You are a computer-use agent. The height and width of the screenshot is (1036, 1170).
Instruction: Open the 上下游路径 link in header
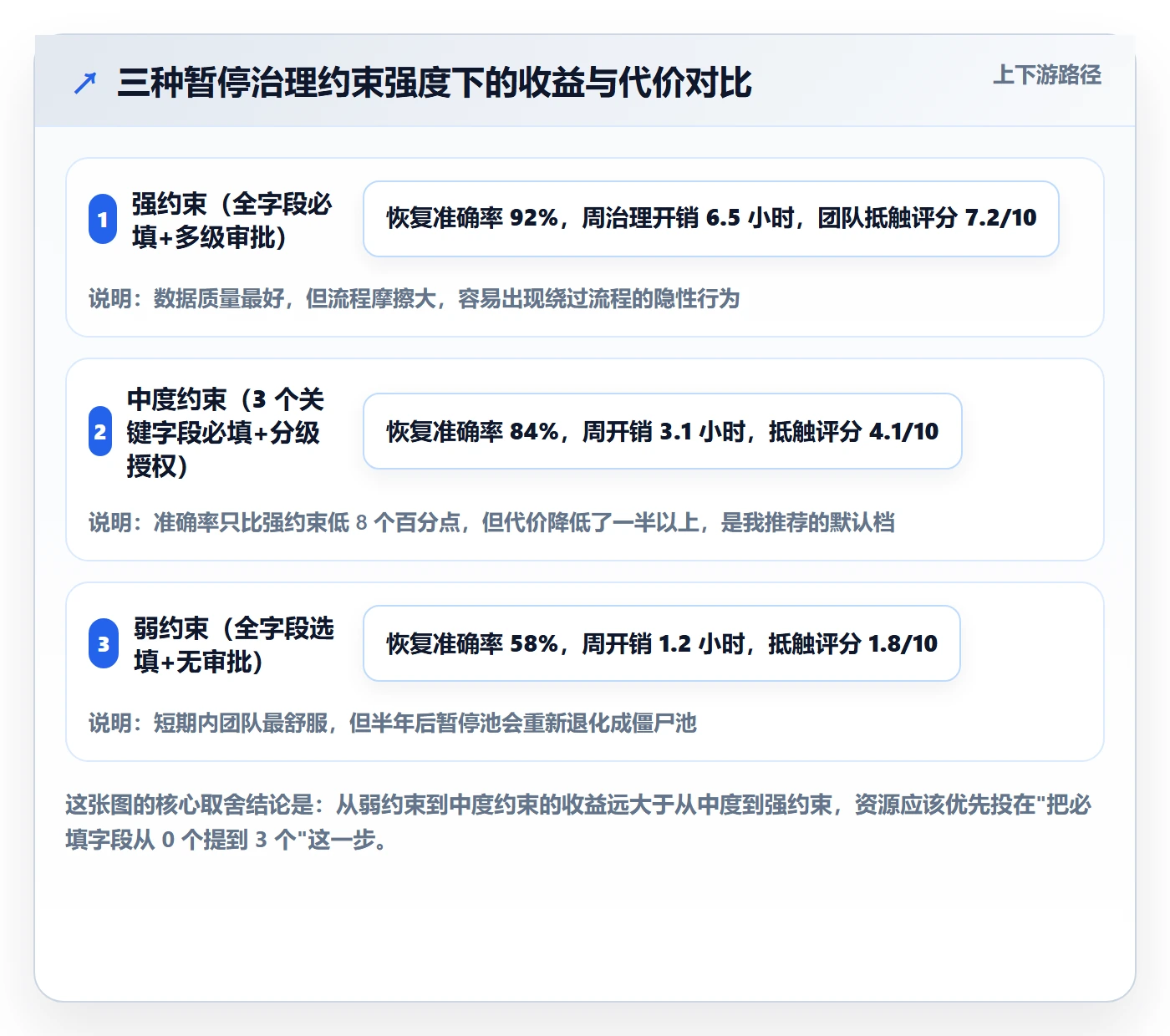coord(1047,75)
